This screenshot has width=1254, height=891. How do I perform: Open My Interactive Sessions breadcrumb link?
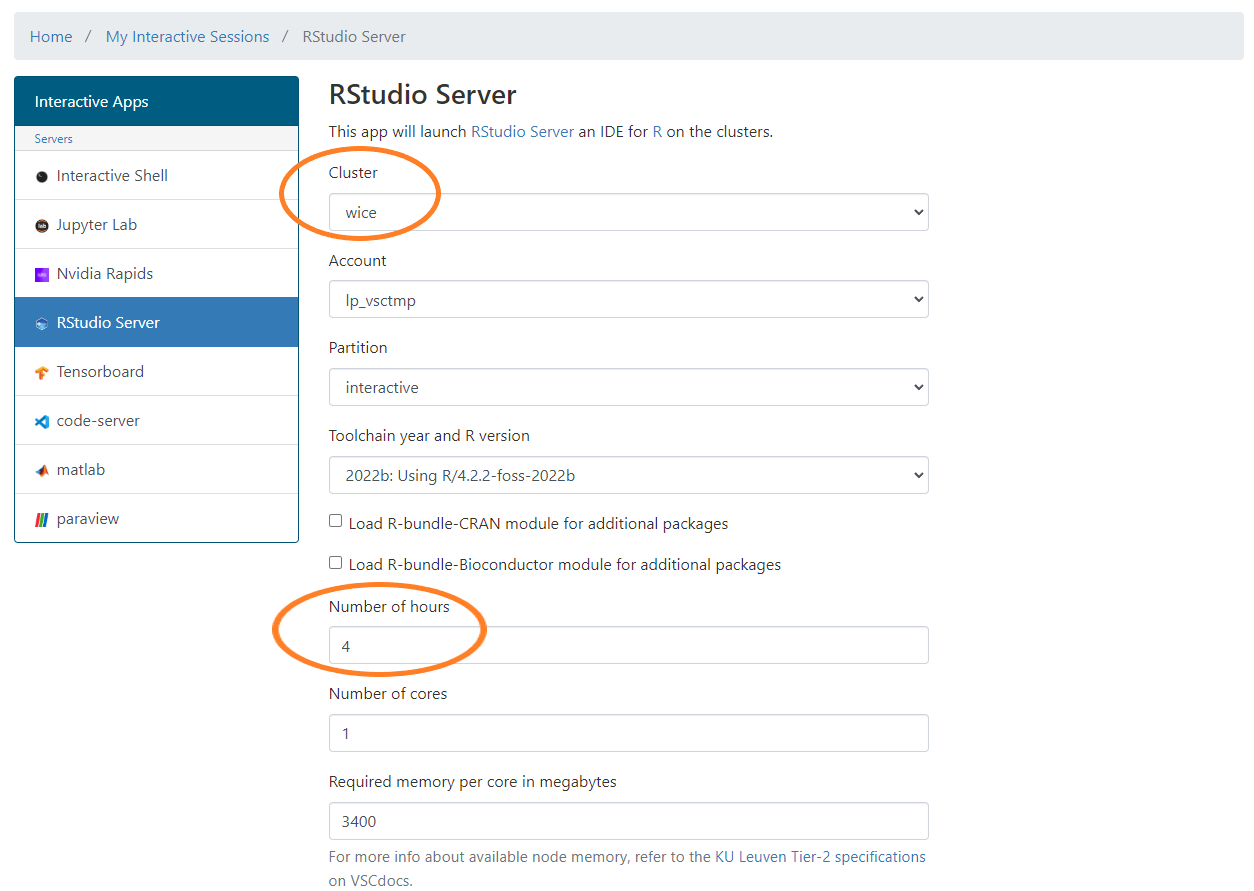[187, 37]
